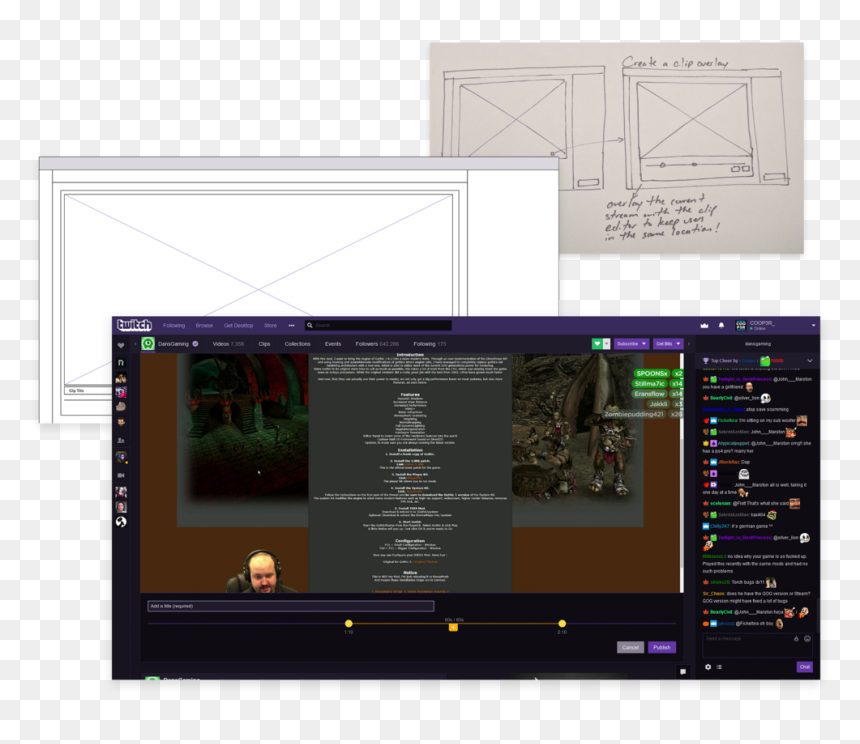
Task: Click the streamer webcam thumbnail
Action: 262,571
